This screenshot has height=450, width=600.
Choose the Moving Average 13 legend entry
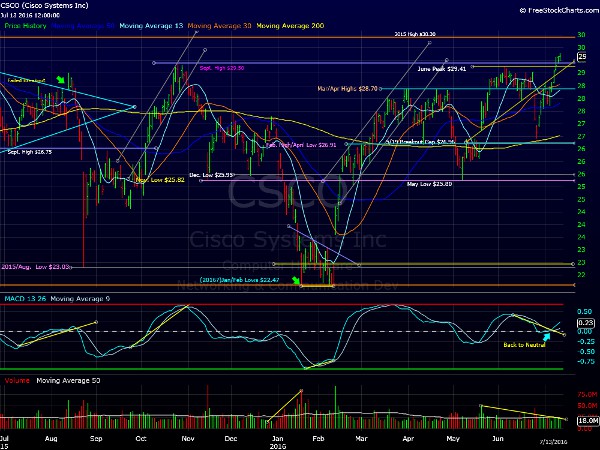[x=151, y=26]
